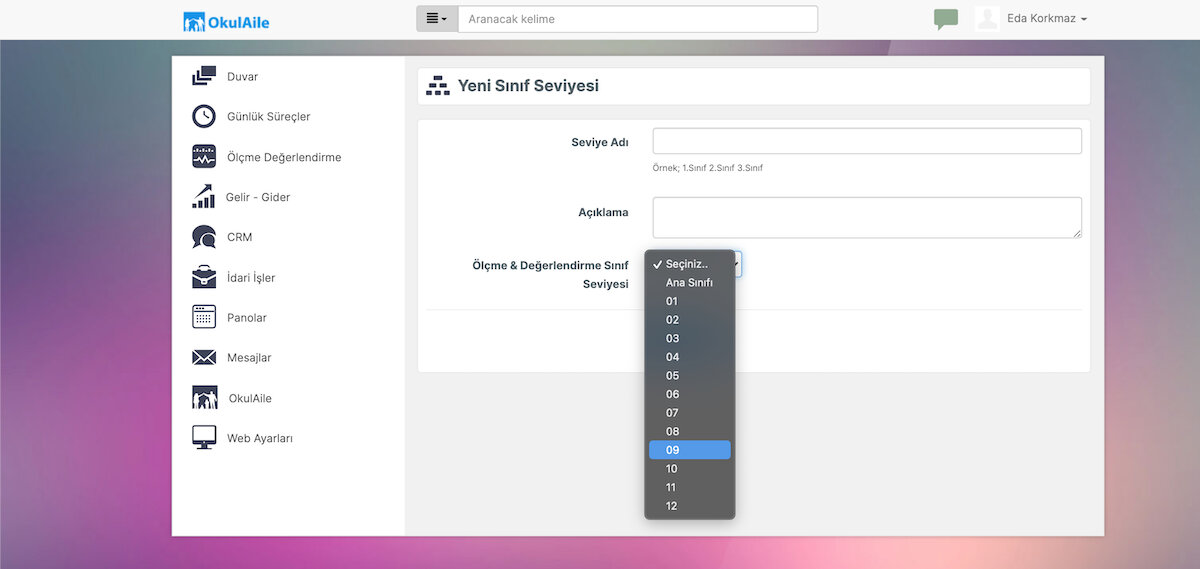Select Ana Sınıfı from the dropdown list
Viewport: 1200px width, 569px height.
pyautogui.click(x=690, y=283)
